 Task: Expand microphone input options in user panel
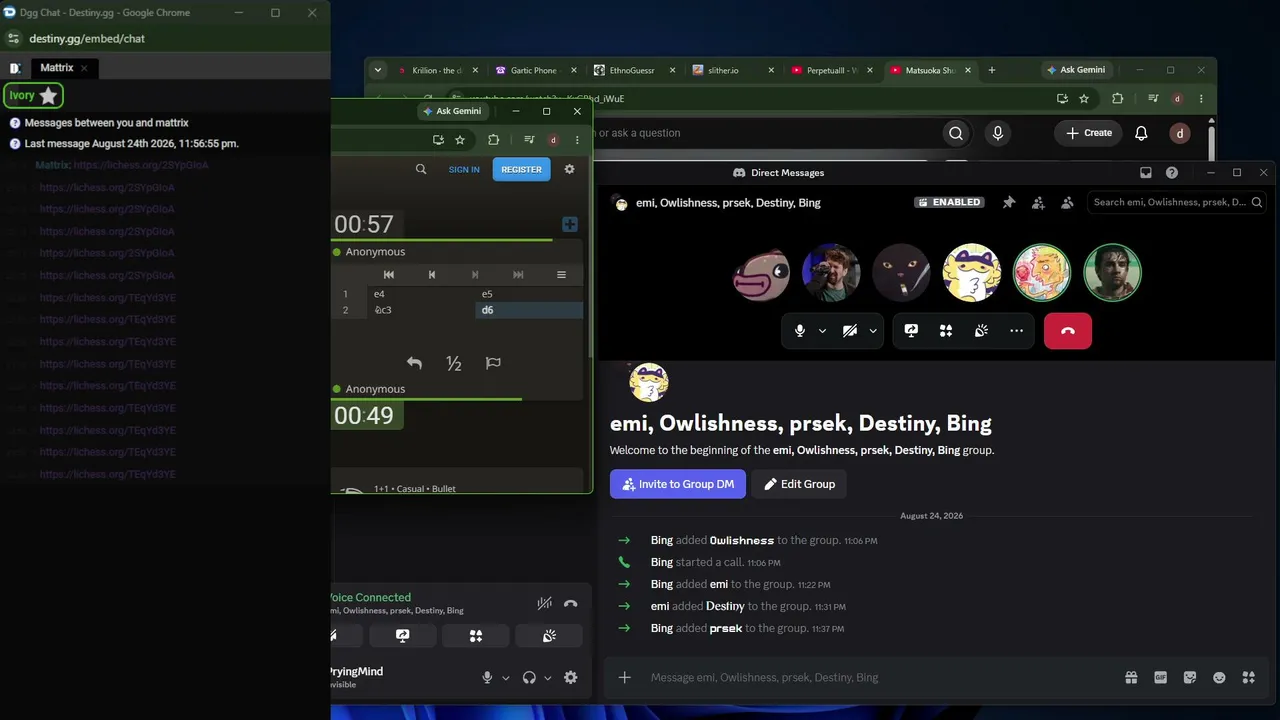(x=505, y=678)
